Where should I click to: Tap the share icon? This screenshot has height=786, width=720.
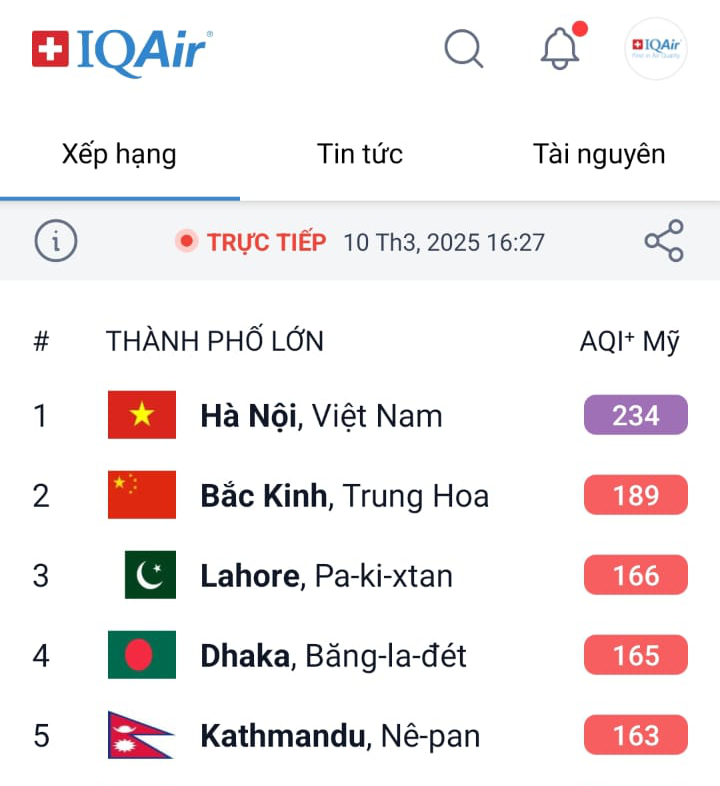tap(664, 241)
